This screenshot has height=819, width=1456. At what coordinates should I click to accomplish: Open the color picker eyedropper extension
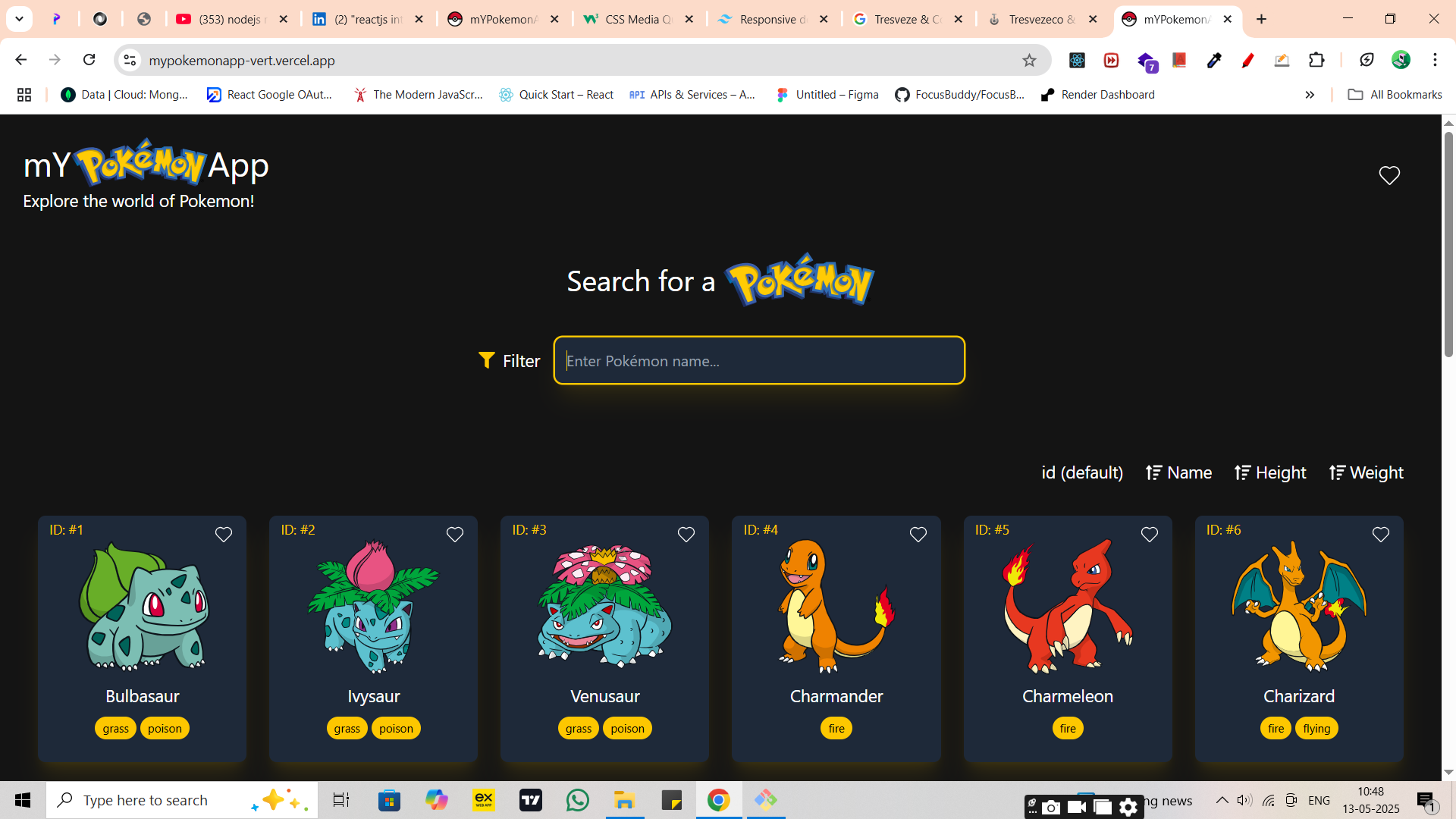1214,60
